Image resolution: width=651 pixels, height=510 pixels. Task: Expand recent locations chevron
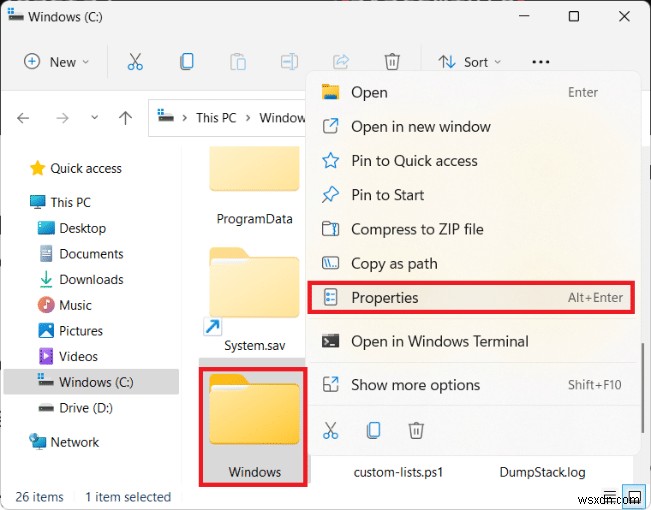pyautogui.click(x=95, y=118)
